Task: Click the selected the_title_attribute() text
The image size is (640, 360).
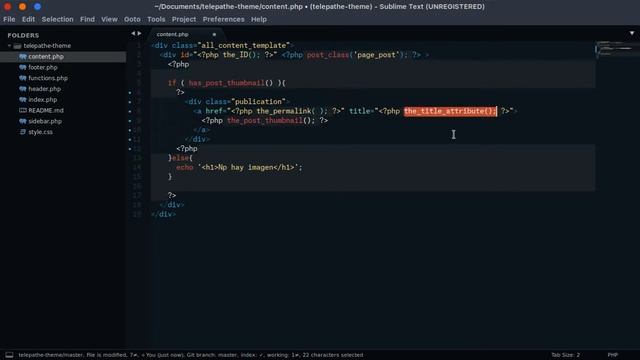Action: 450,111
